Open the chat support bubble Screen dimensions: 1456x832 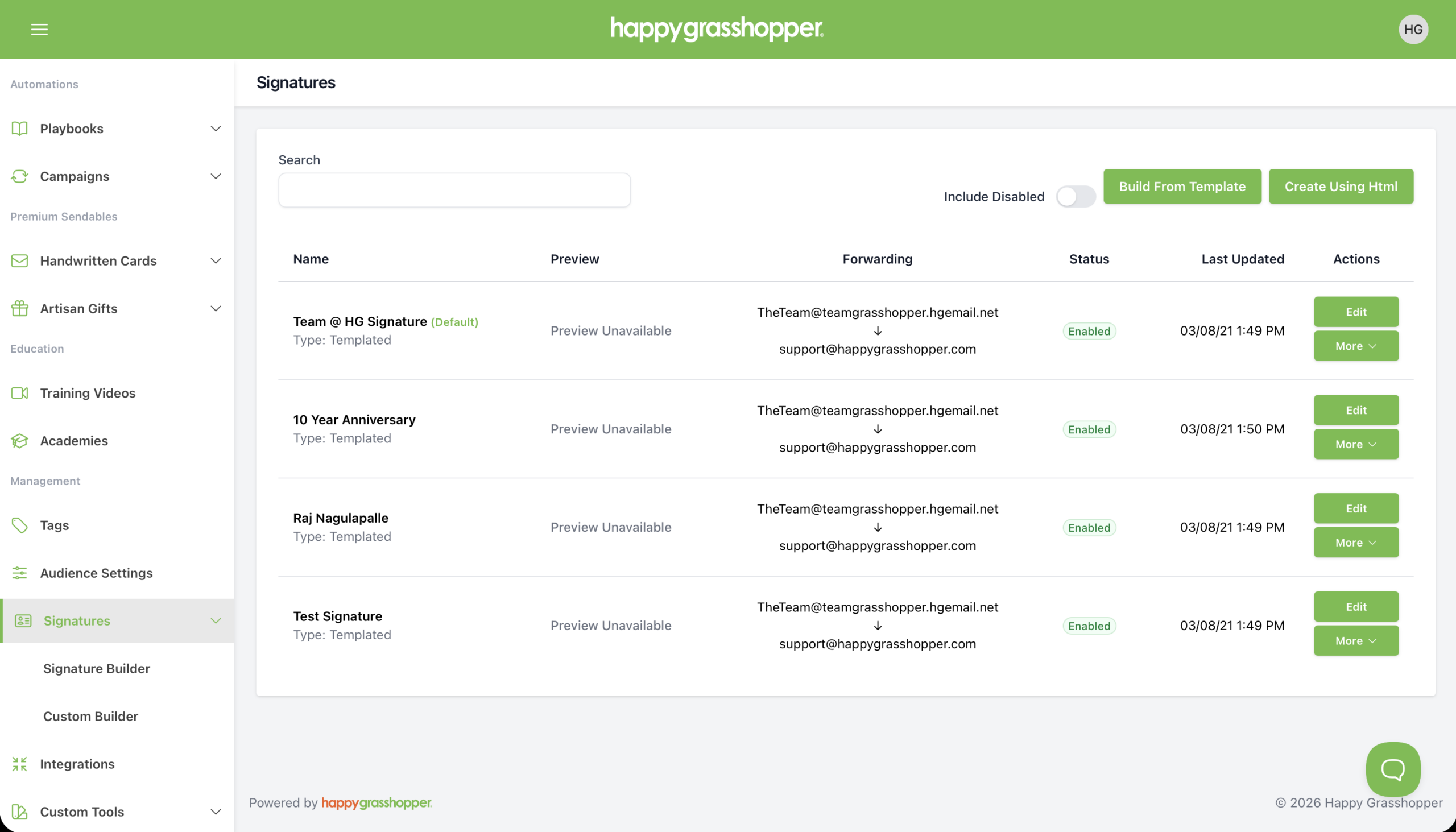[x=1392, y=769]
